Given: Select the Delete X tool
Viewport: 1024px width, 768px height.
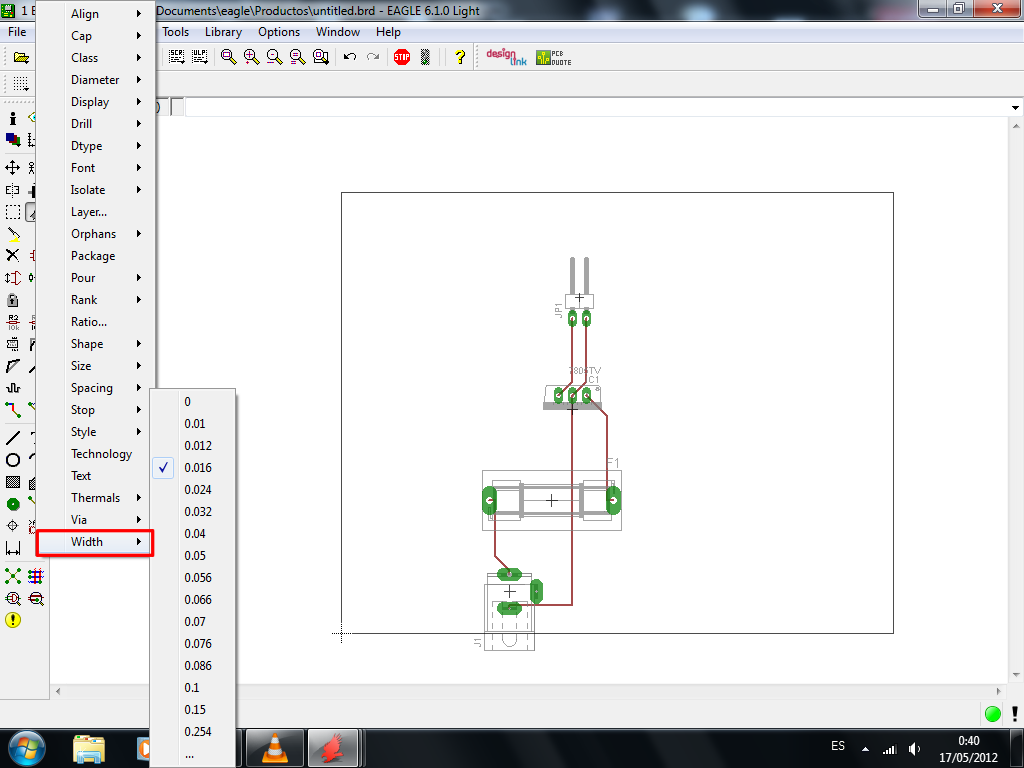Looking at the screenshot, I should pyautogui.click(x=12, y=255).
